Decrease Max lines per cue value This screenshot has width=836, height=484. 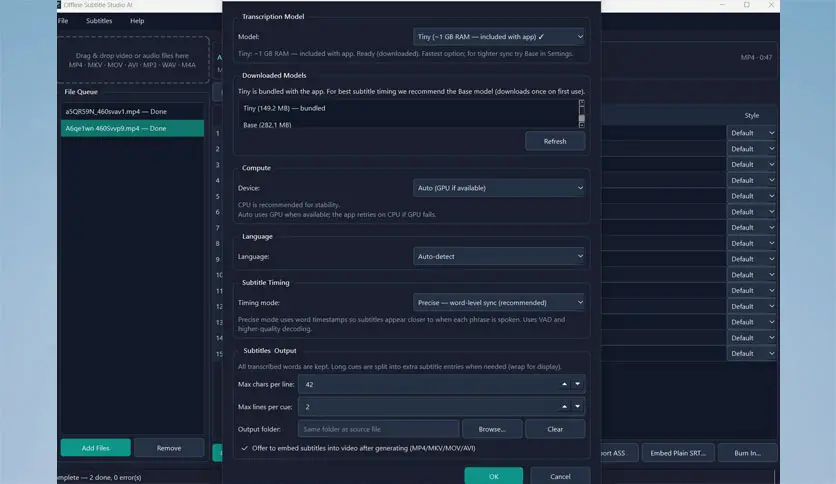(x=577, y=406)
